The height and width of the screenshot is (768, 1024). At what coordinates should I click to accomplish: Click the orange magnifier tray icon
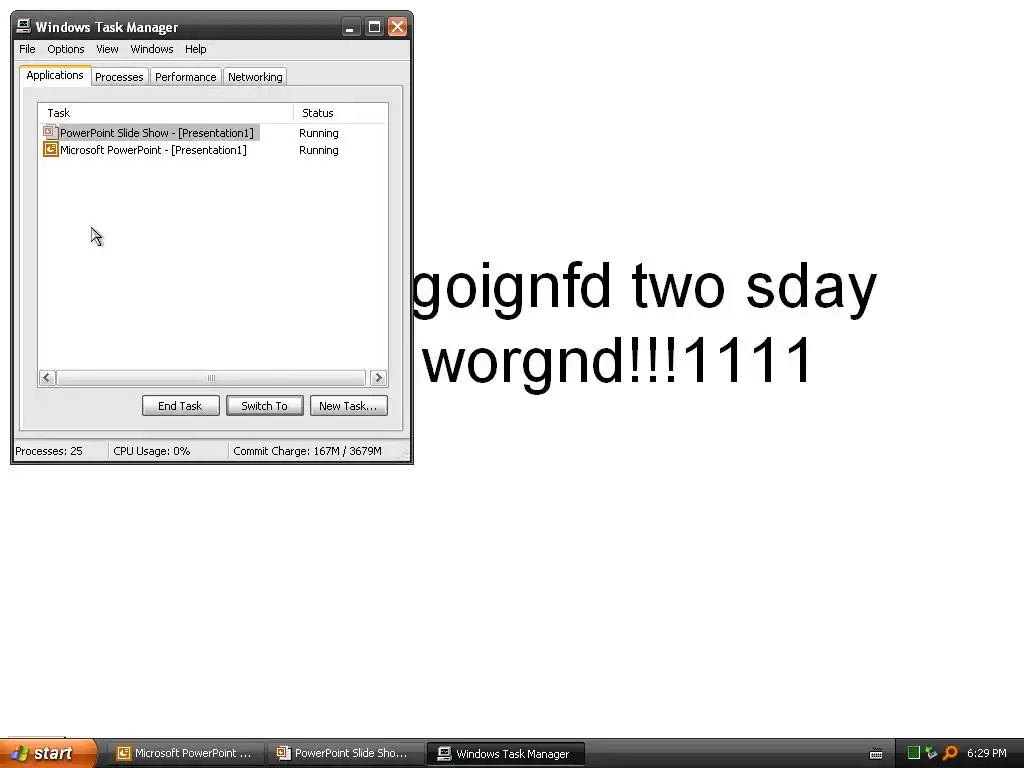point(950,753)
